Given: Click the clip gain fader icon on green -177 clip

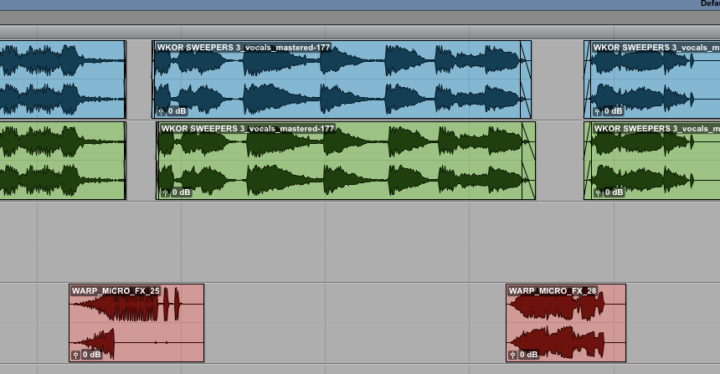Looking at the screenshot, I should coord(165,193).
